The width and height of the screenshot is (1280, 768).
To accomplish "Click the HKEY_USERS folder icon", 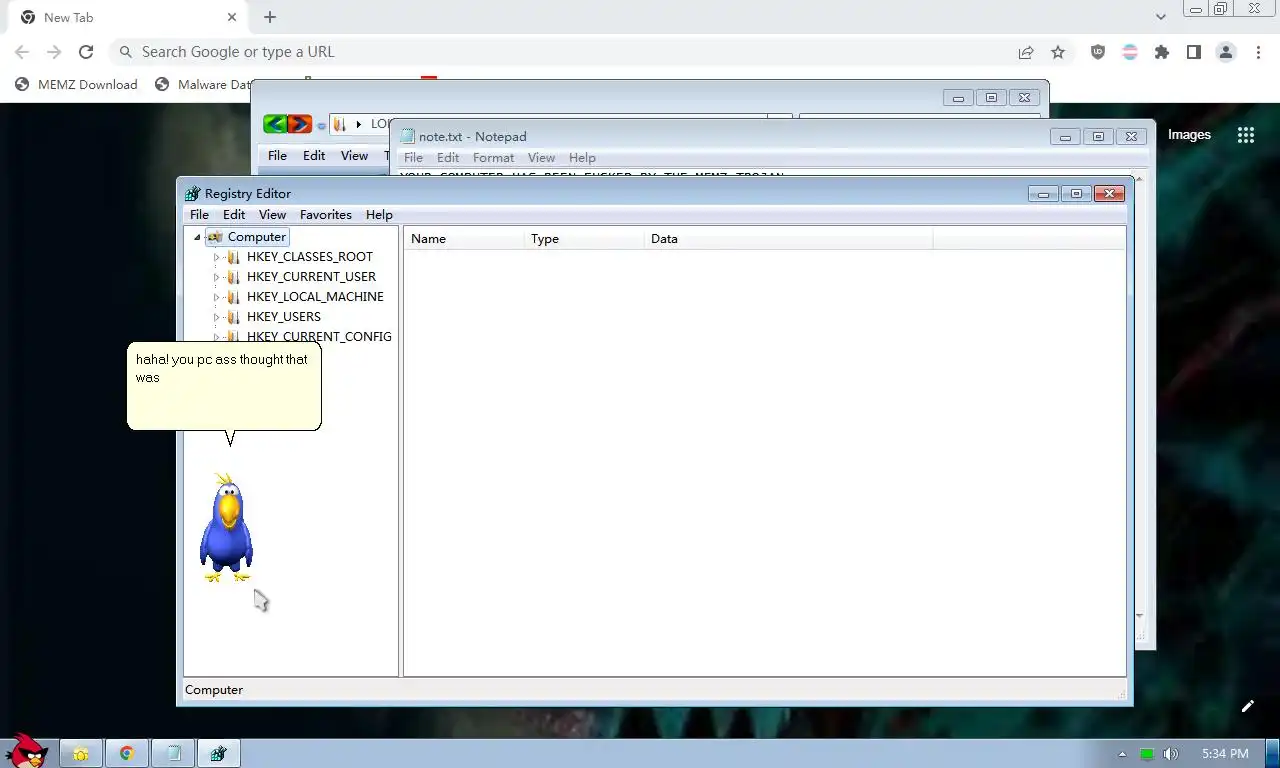I will 233,317.
